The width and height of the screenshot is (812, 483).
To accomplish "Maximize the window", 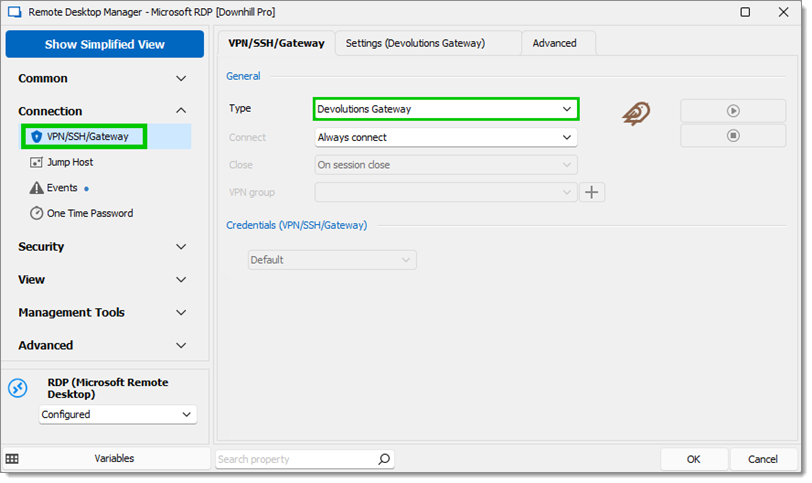I will 745,12.
